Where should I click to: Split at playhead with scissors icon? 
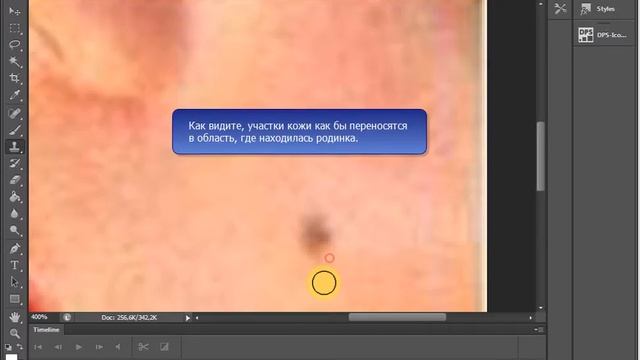tap(143, 347)
